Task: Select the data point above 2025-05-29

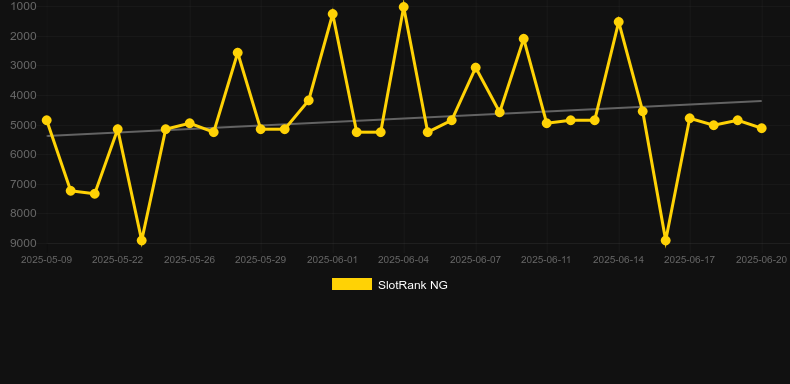Action: point(260,130)
